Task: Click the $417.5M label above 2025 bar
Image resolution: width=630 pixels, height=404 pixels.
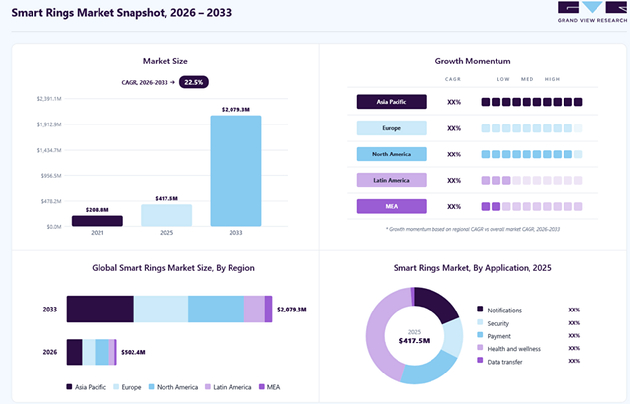Action: click(166, 198)
